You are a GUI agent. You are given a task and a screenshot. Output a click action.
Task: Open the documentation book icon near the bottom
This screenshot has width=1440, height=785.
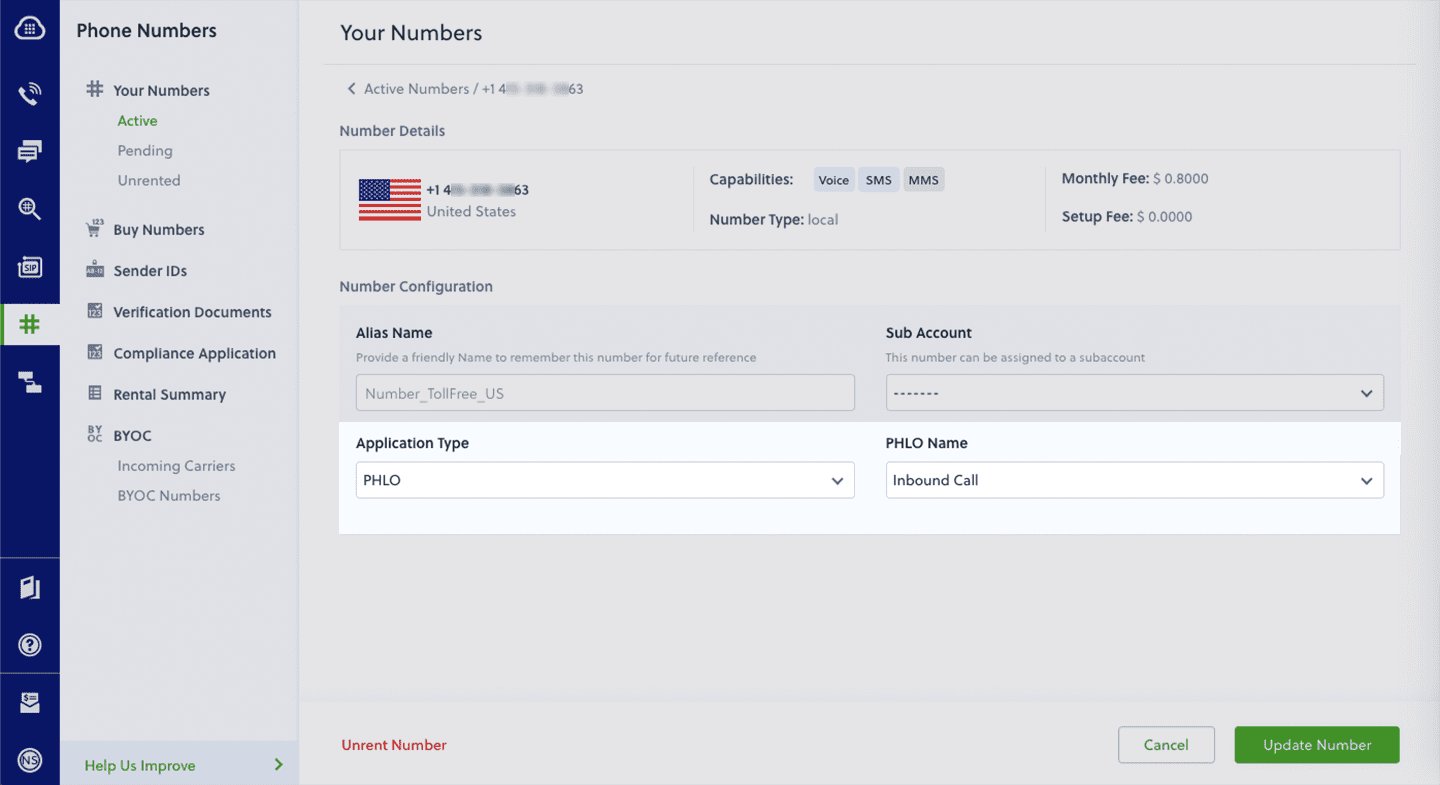coord(29,588)
